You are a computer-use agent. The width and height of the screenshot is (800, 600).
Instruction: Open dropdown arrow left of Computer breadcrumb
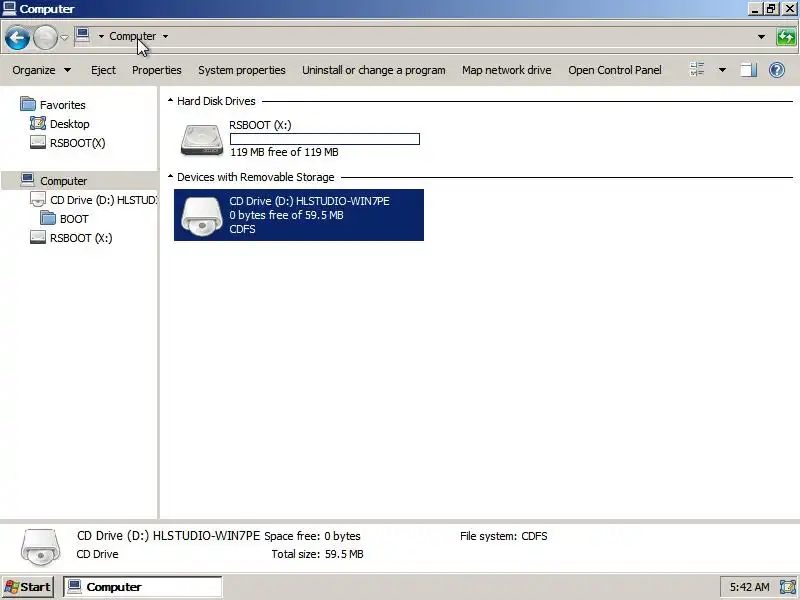[101, 36]
